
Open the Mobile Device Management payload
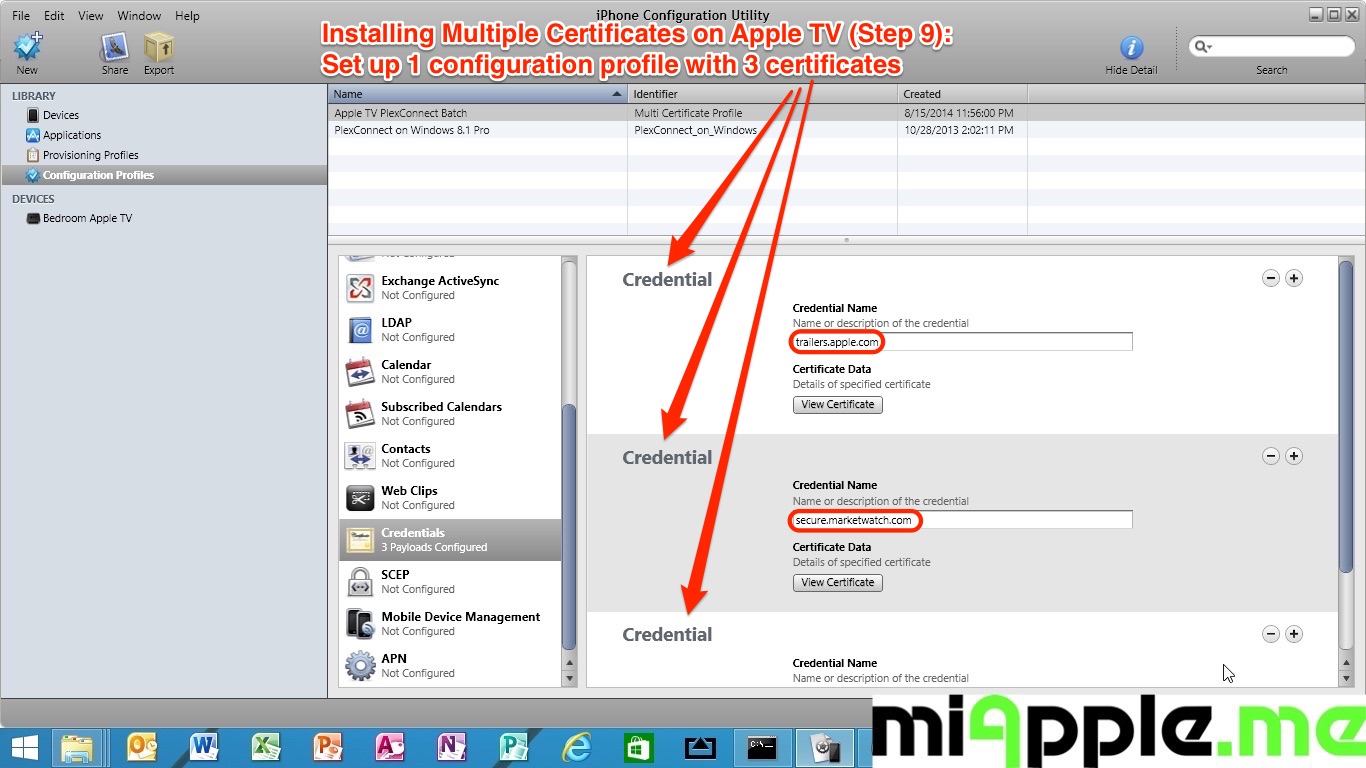[x=460, y=623]
